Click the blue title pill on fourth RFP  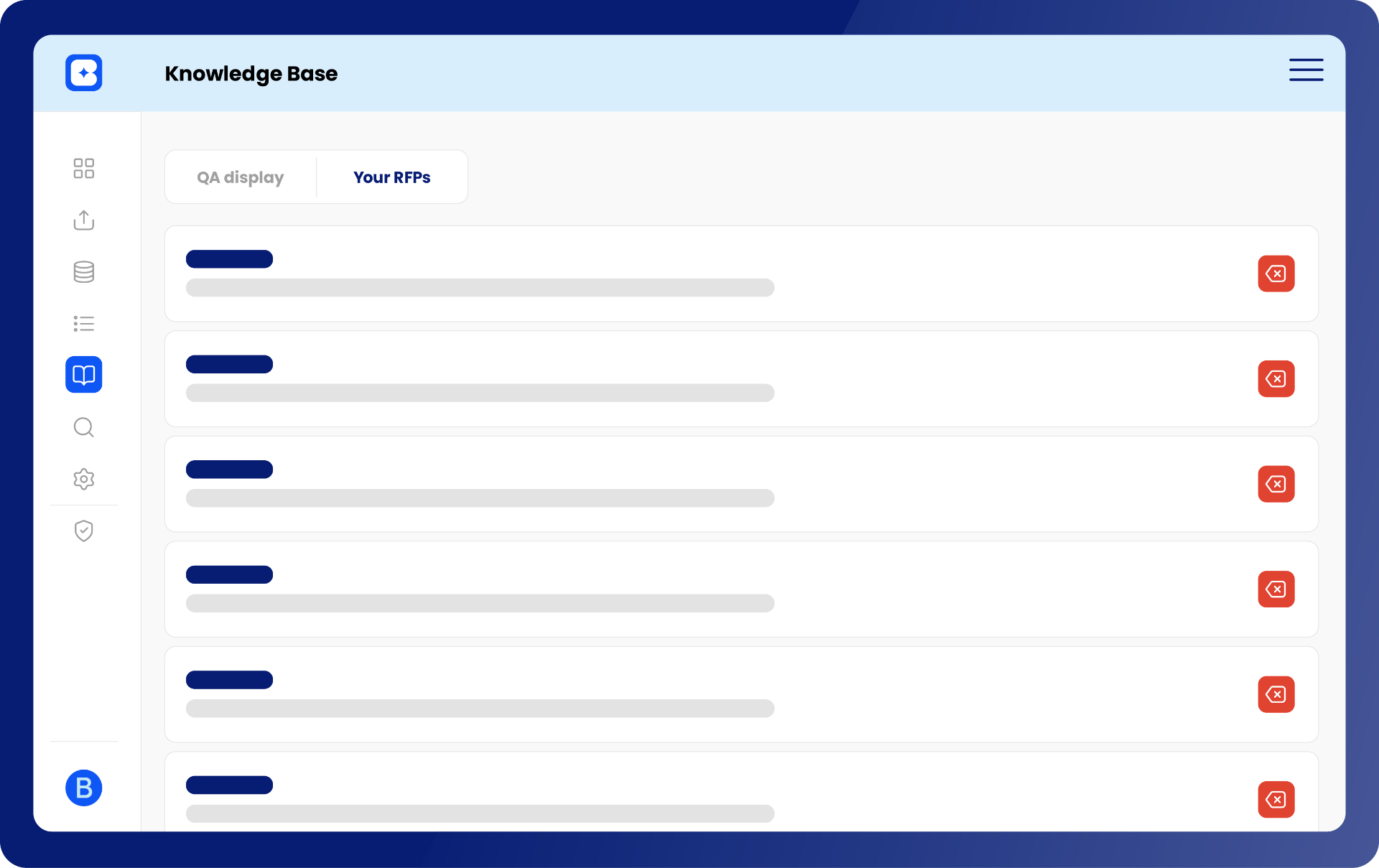pyautogui.click(x=228, y=574)
